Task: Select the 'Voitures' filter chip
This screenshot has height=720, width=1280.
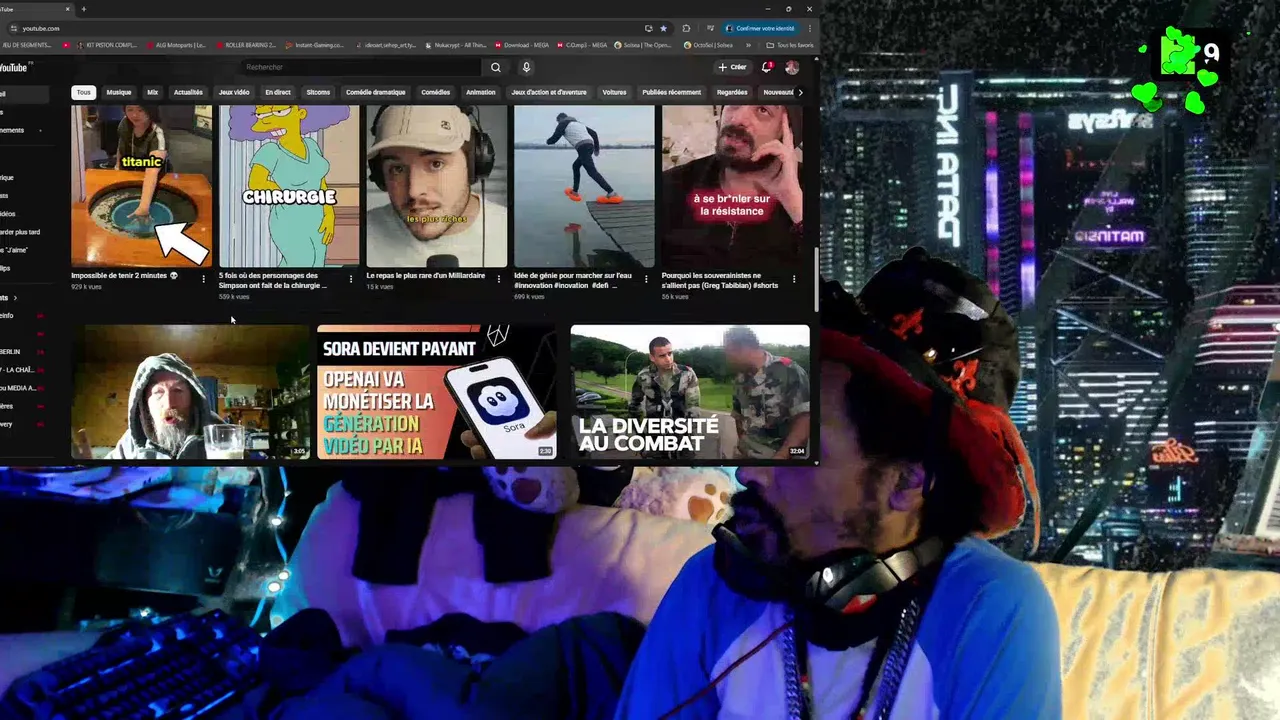Action: click(614, 92)
